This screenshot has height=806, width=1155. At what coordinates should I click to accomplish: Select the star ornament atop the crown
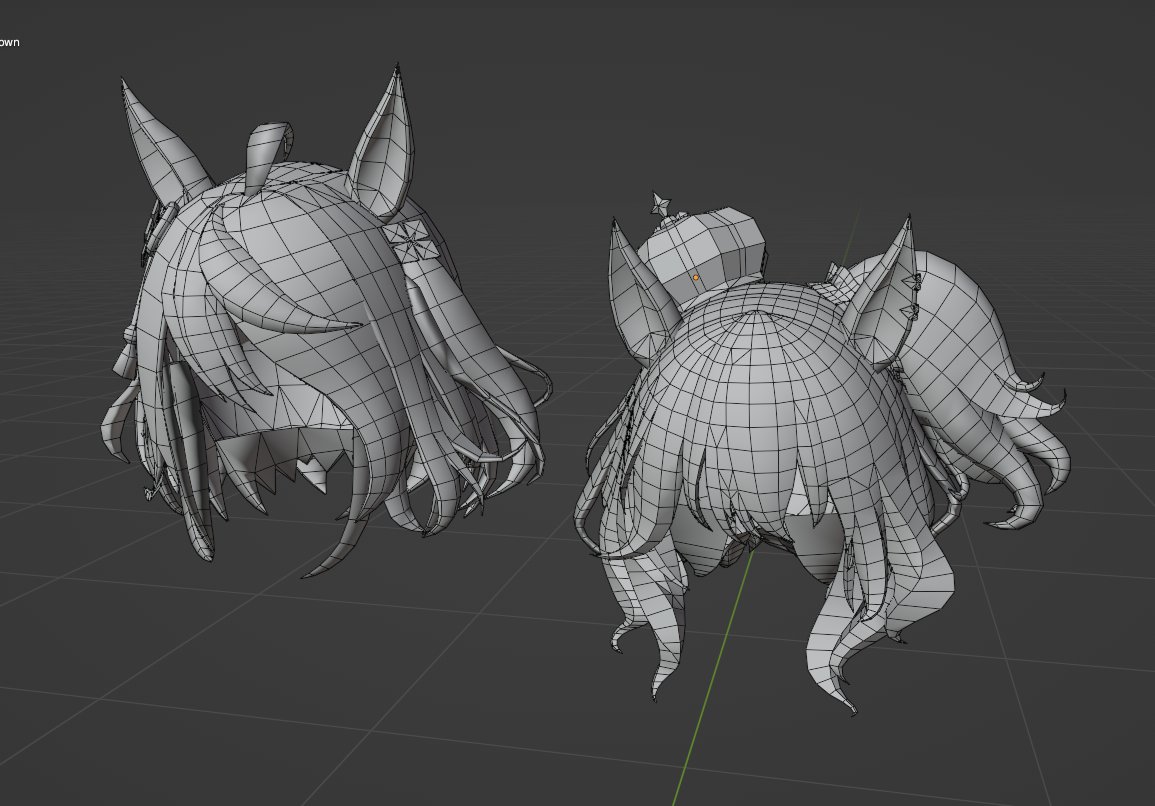[x=659, y=203]
